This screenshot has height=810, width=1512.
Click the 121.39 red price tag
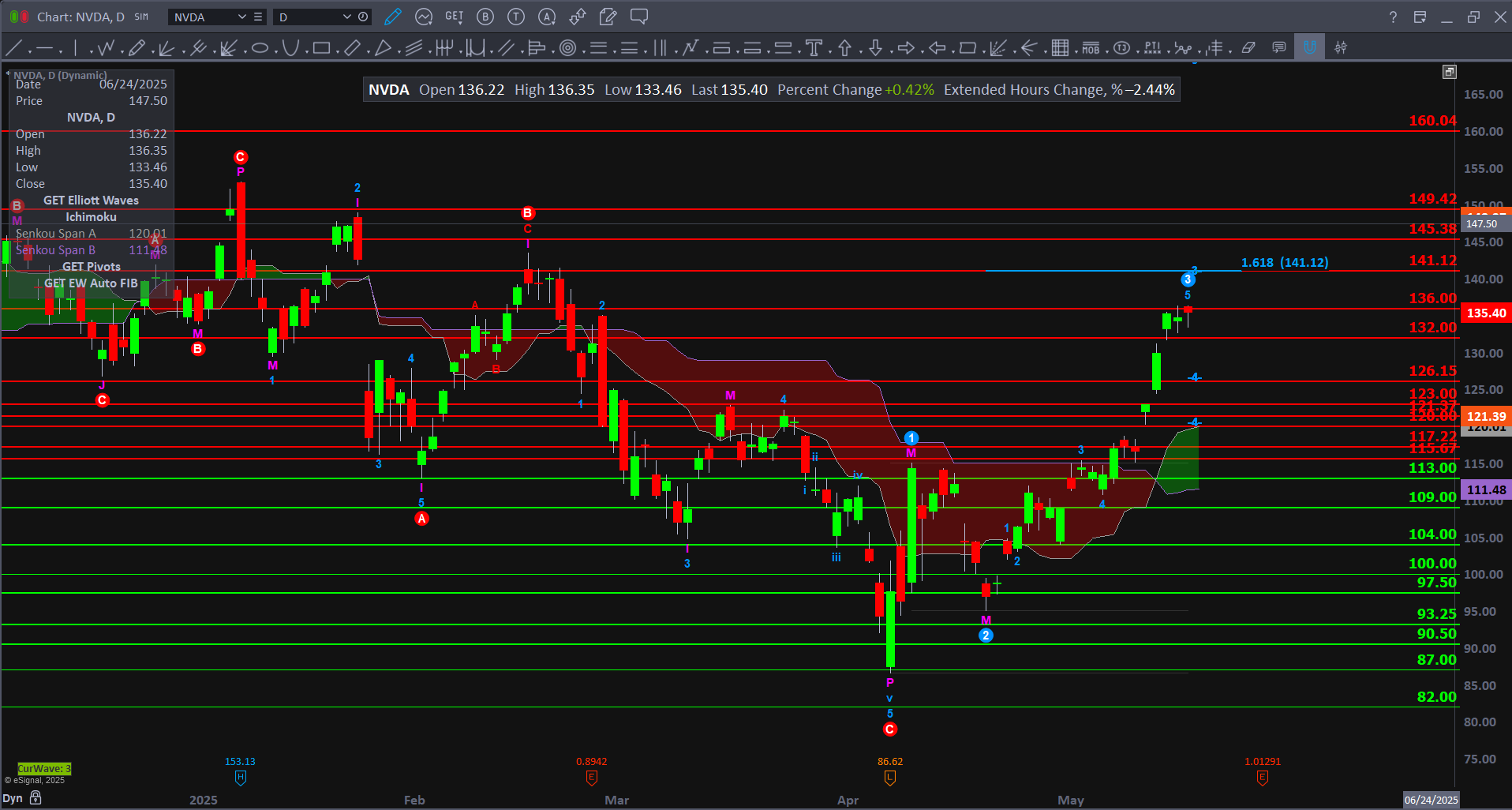coord(1487,417)
